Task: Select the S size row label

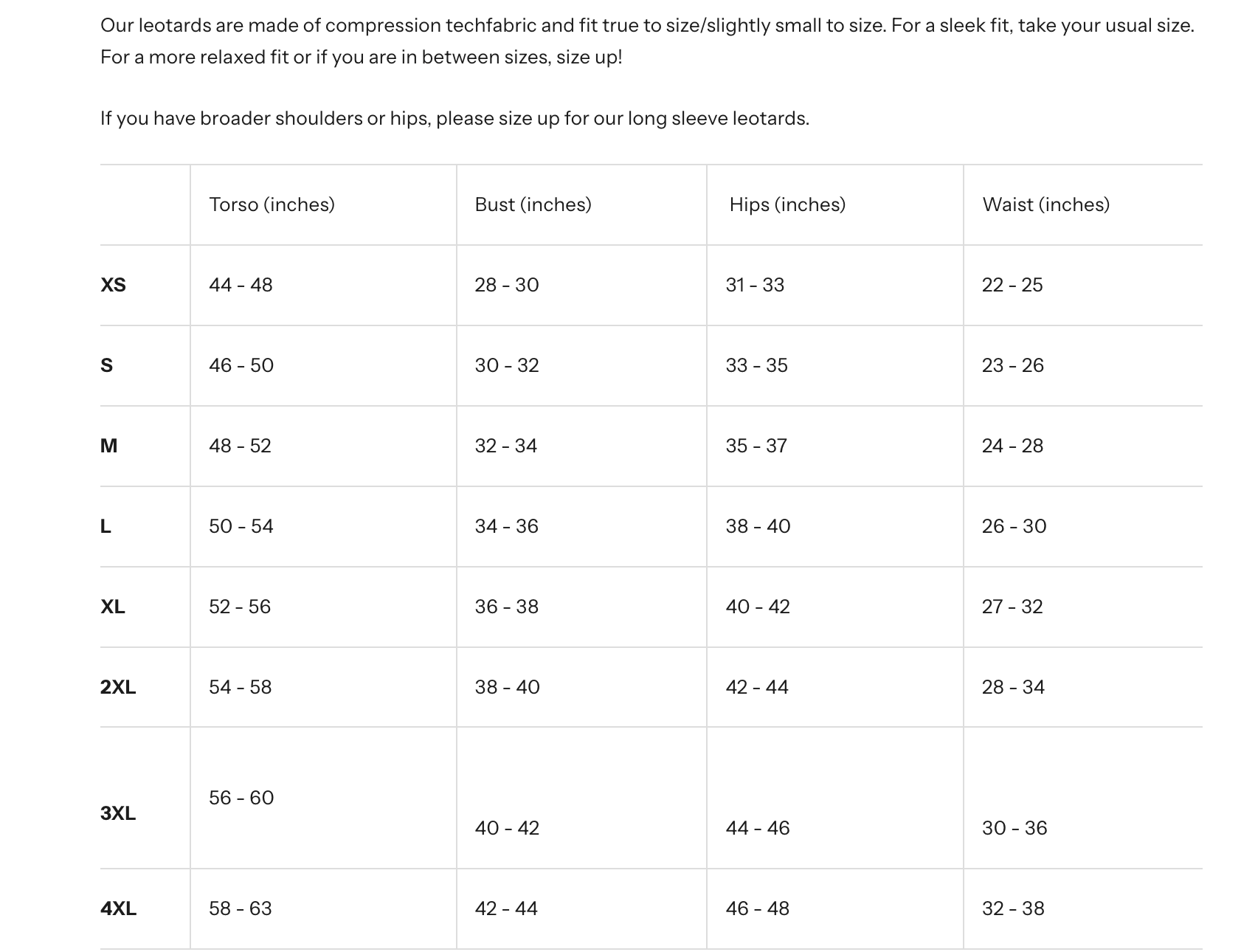Action: [x=107, y=365]
